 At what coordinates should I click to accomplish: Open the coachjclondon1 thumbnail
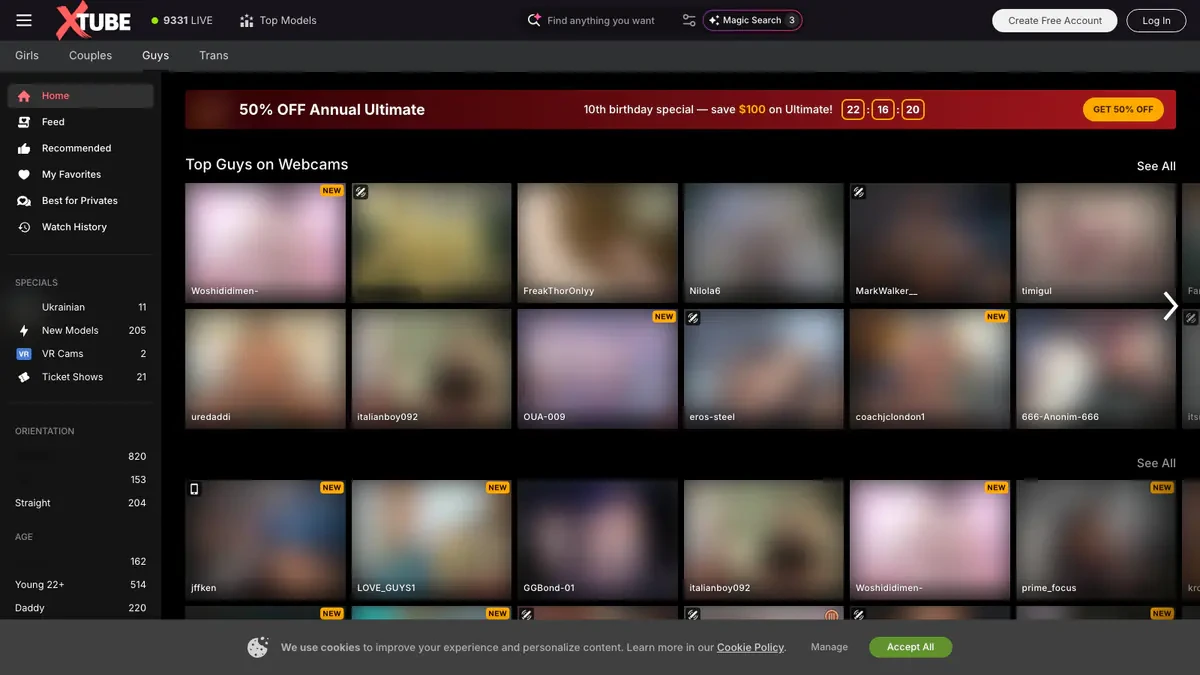[929, 368]
